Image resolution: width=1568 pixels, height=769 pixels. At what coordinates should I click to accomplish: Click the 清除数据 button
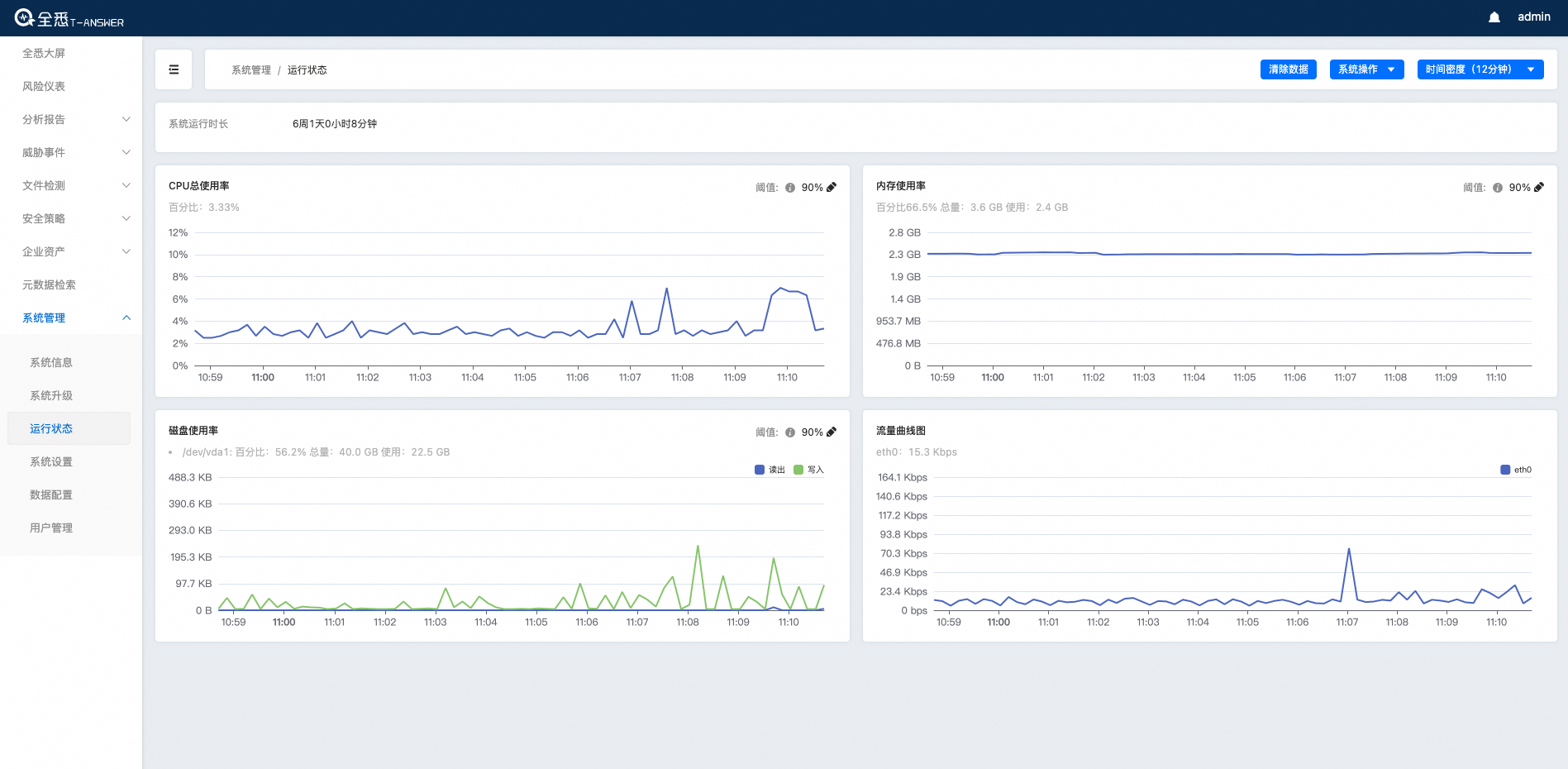pos(1288,69)
